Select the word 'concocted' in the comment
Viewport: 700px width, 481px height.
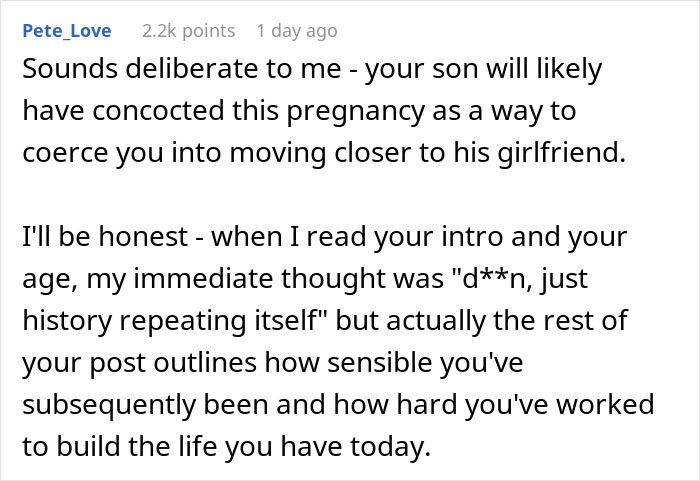tap(158, 111)
